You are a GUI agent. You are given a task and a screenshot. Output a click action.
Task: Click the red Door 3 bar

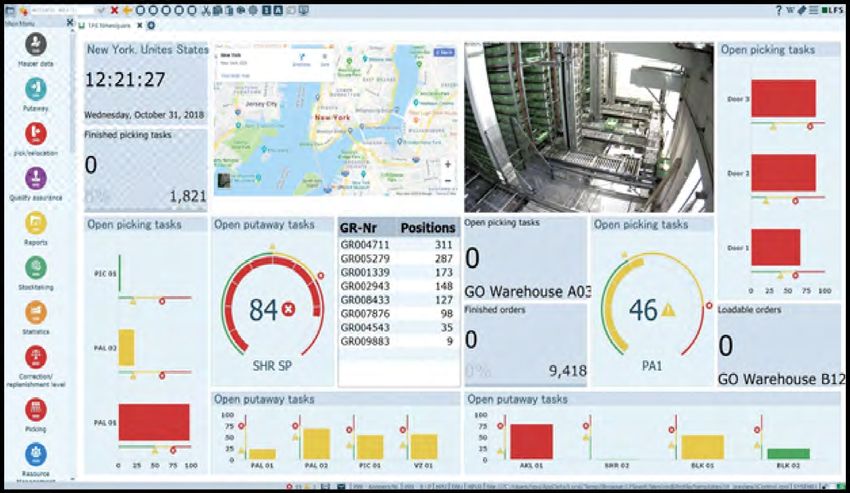pyautogui.click(x=783, y=99)
